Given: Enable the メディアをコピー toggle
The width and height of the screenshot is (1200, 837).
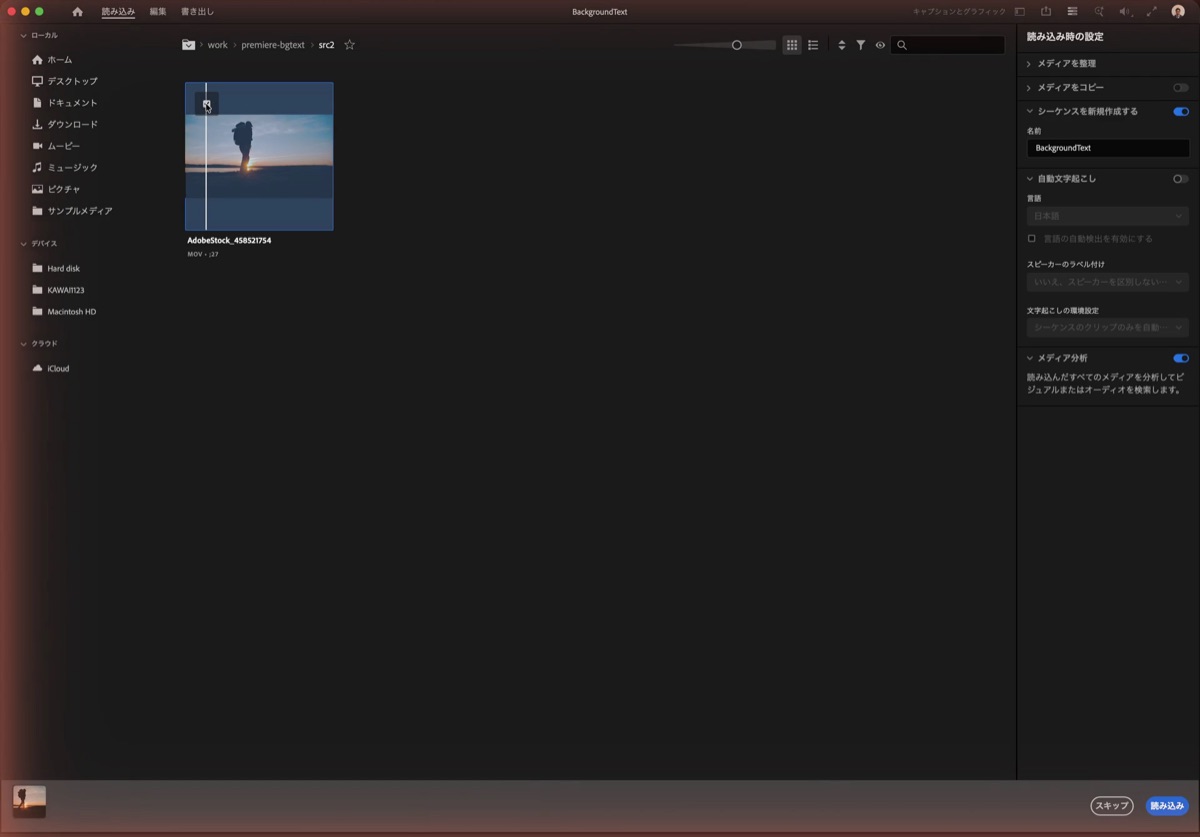Looking at the screenshot, I should coord(1181,88).
